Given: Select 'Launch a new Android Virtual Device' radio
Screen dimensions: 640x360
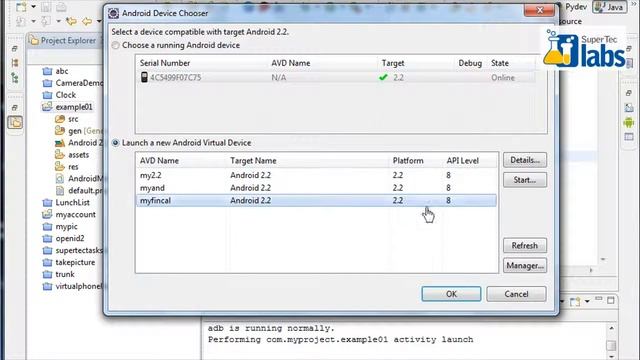Looking at the screenshot, I should point(116,143).
